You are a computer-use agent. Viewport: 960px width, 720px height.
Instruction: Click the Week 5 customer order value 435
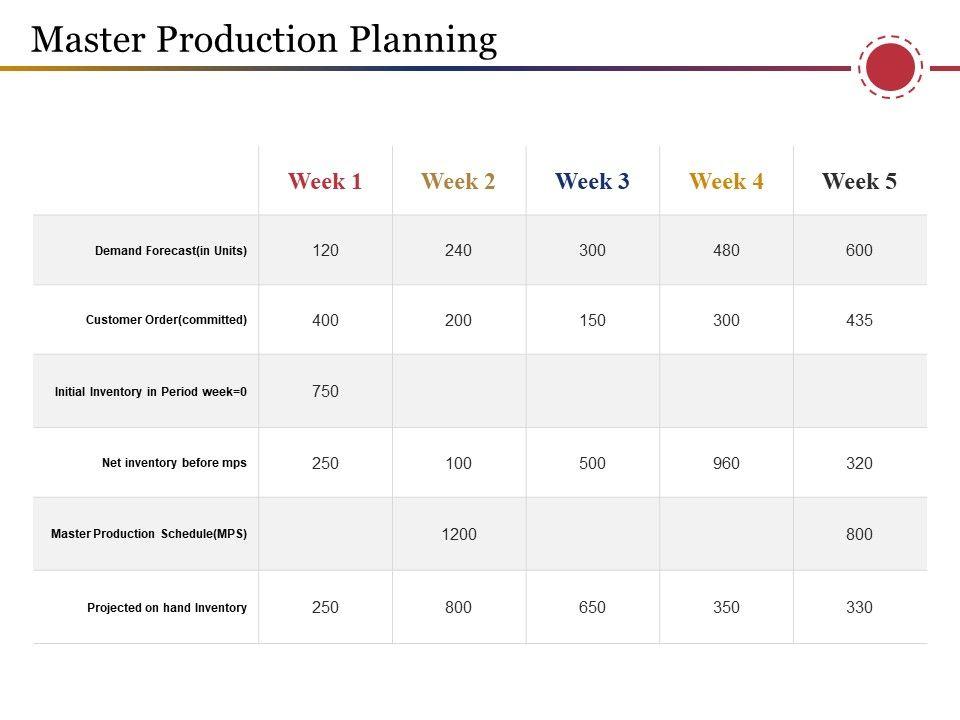859,321
